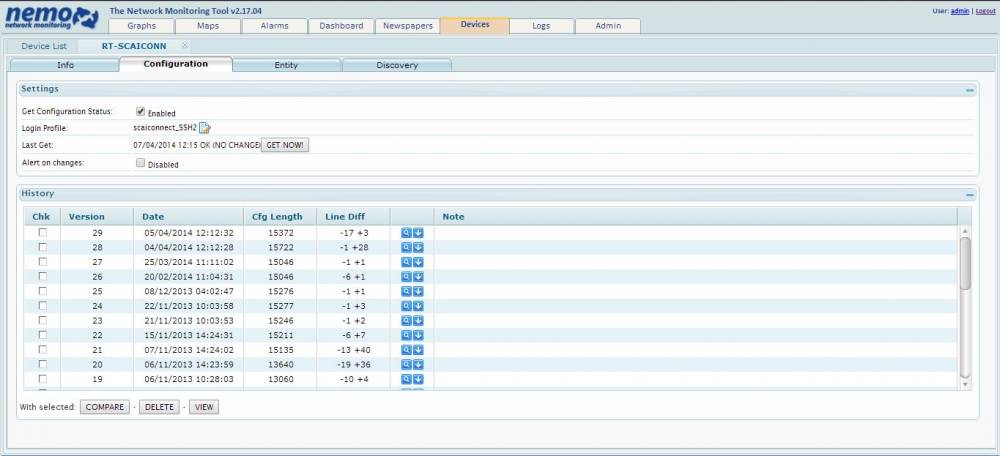Close the RT-SCAICONN device tab

coord(185,46)
